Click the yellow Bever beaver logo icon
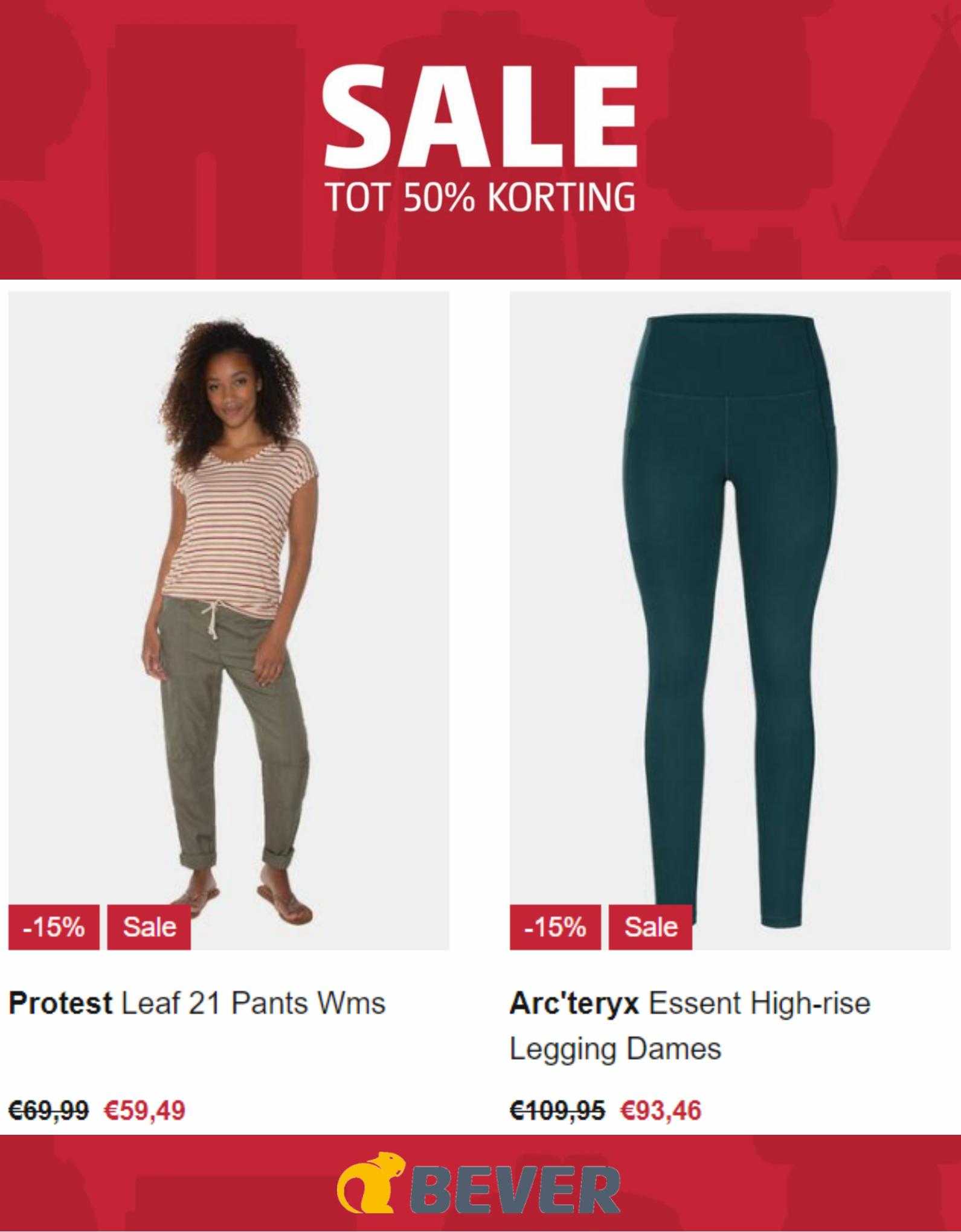The image size is (961, 1232). pos(371,1182)
